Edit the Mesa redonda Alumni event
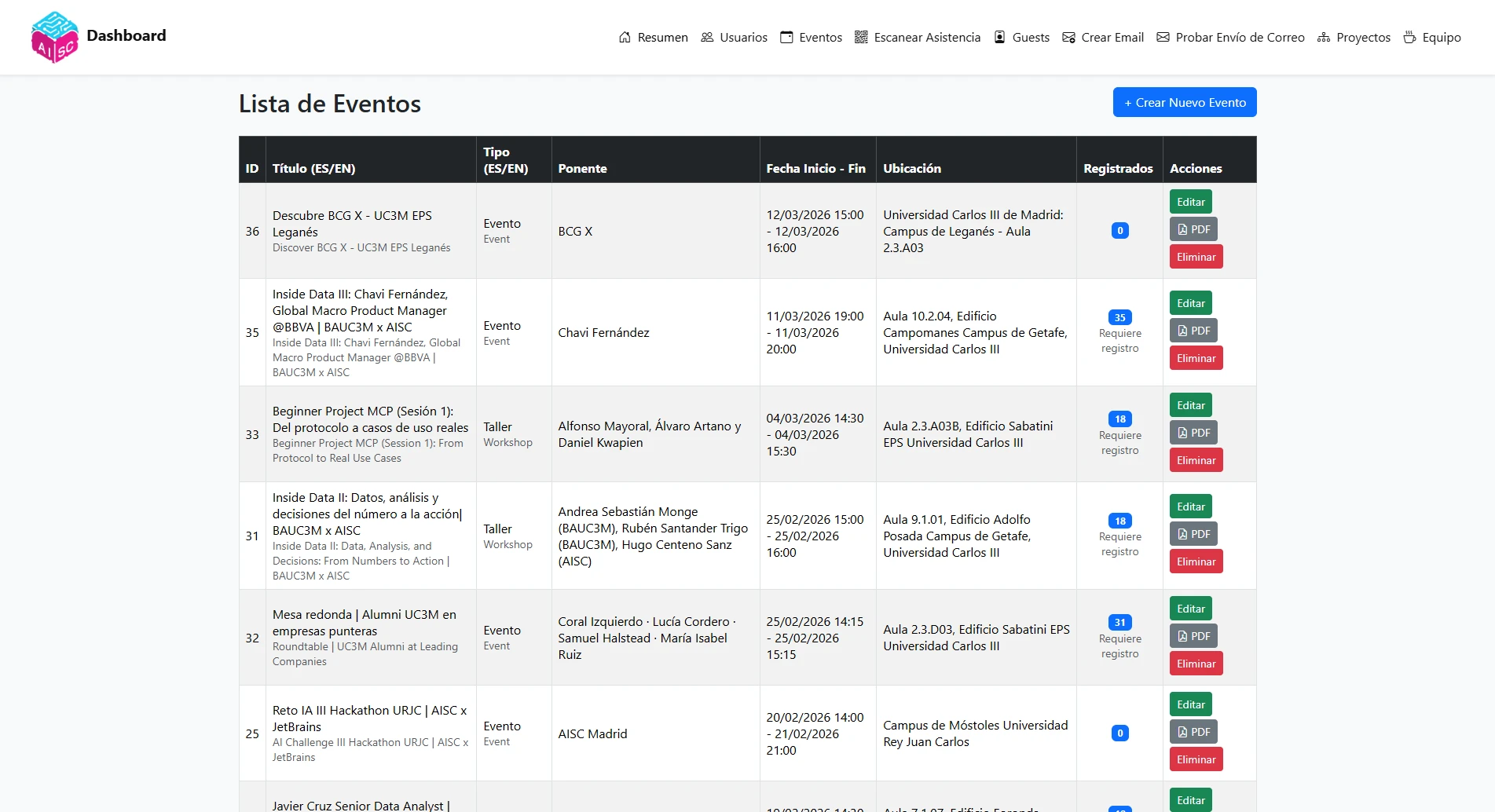The image size is (1495, 812). [x=1191, y=609]
